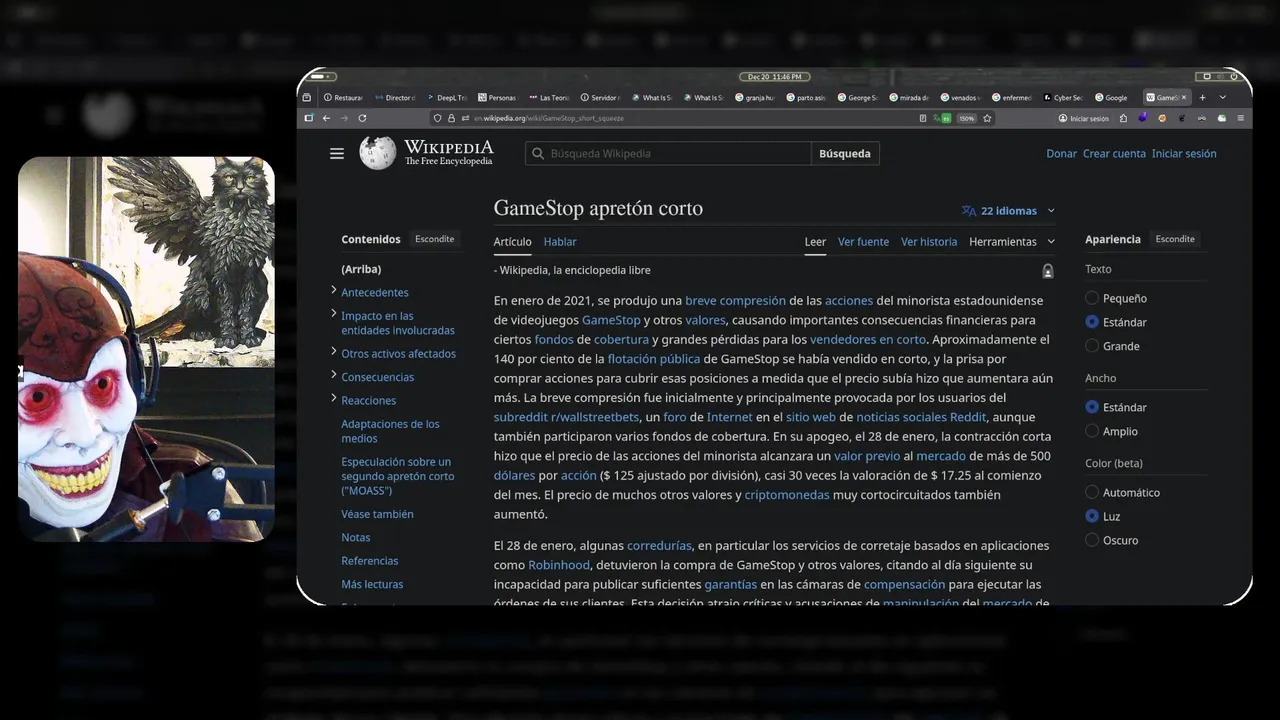This screenshot has width=1280, height=720.
Task: Expand Reacciones section arrow
Action: 333,398
